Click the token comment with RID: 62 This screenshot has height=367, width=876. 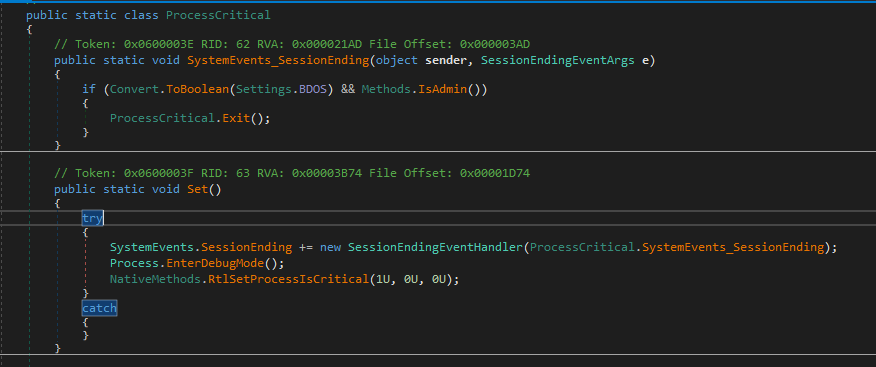(x=292, y=44)
